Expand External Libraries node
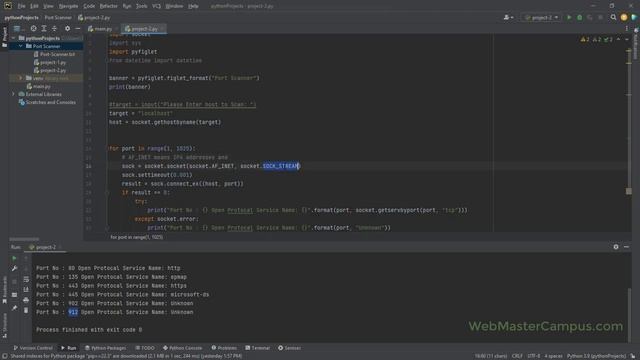The image size is (640, 360). pyautogui.click(x=13, y=94)
